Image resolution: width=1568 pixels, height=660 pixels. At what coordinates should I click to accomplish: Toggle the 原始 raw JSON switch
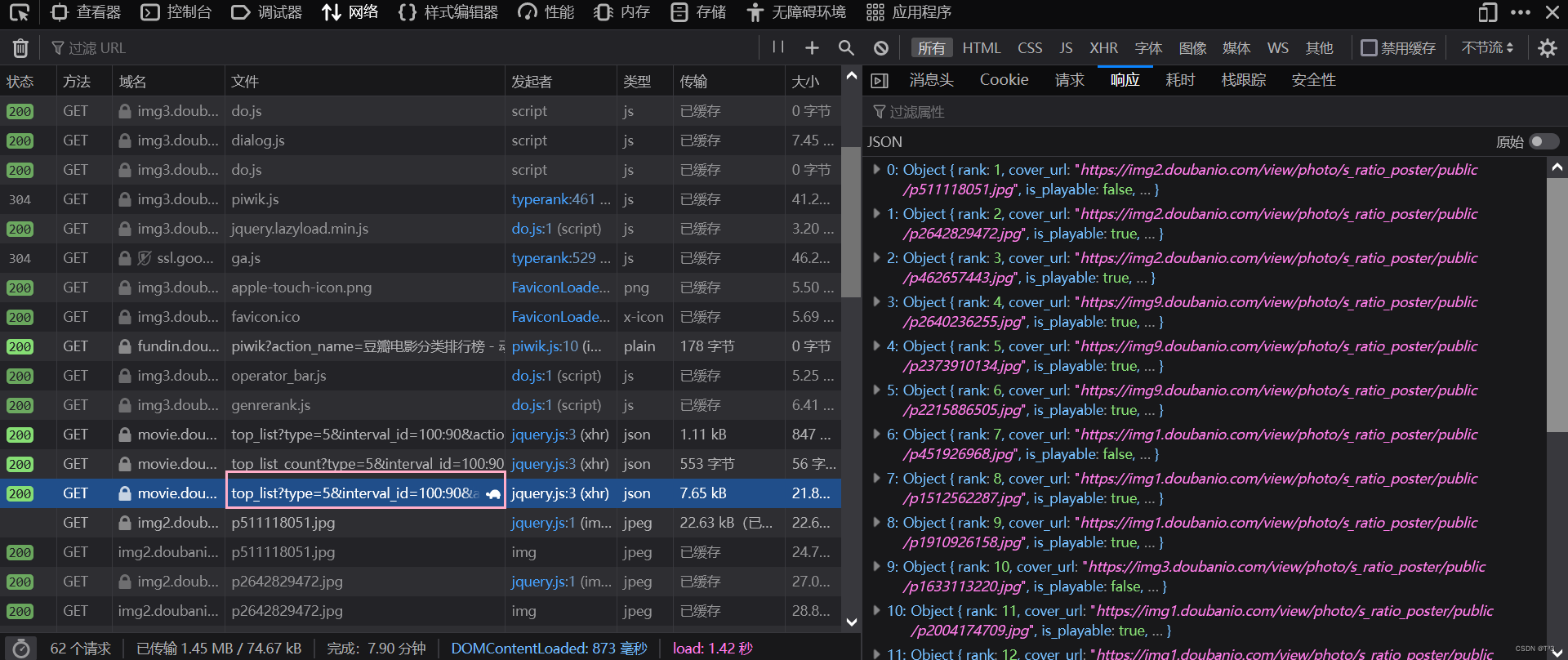[x=1543, y=141]
